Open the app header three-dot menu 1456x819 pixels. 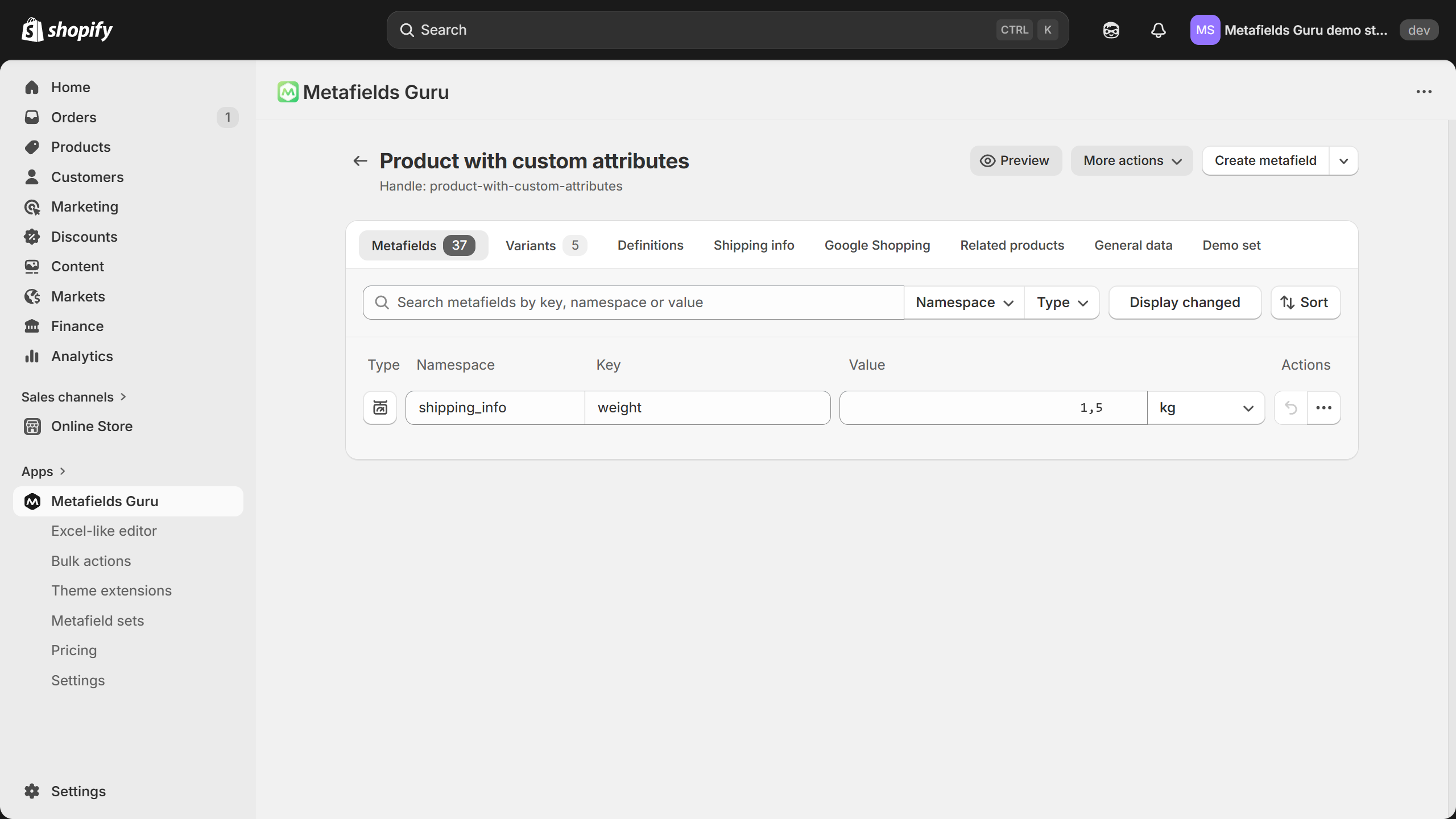pyautogui.click(x=1424, y=92)
